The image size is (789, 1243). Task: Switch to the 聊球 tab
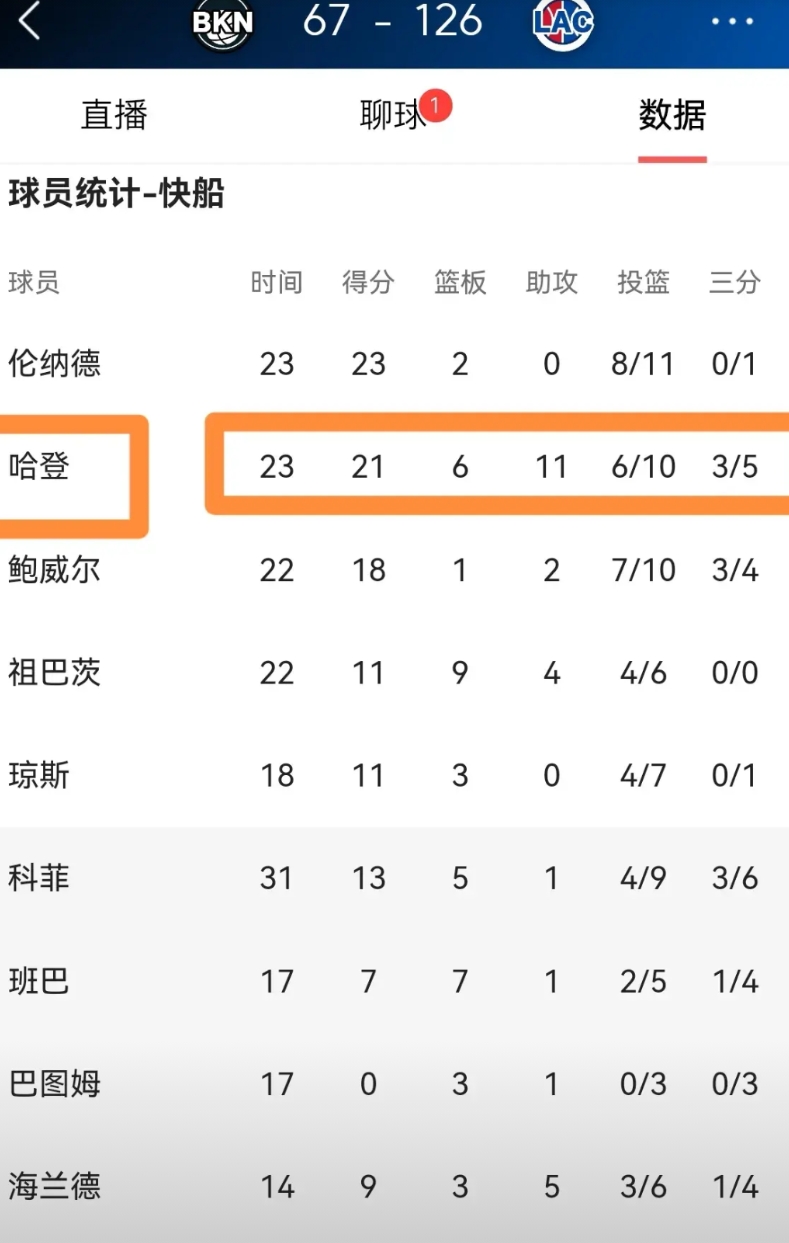(393, 116)
